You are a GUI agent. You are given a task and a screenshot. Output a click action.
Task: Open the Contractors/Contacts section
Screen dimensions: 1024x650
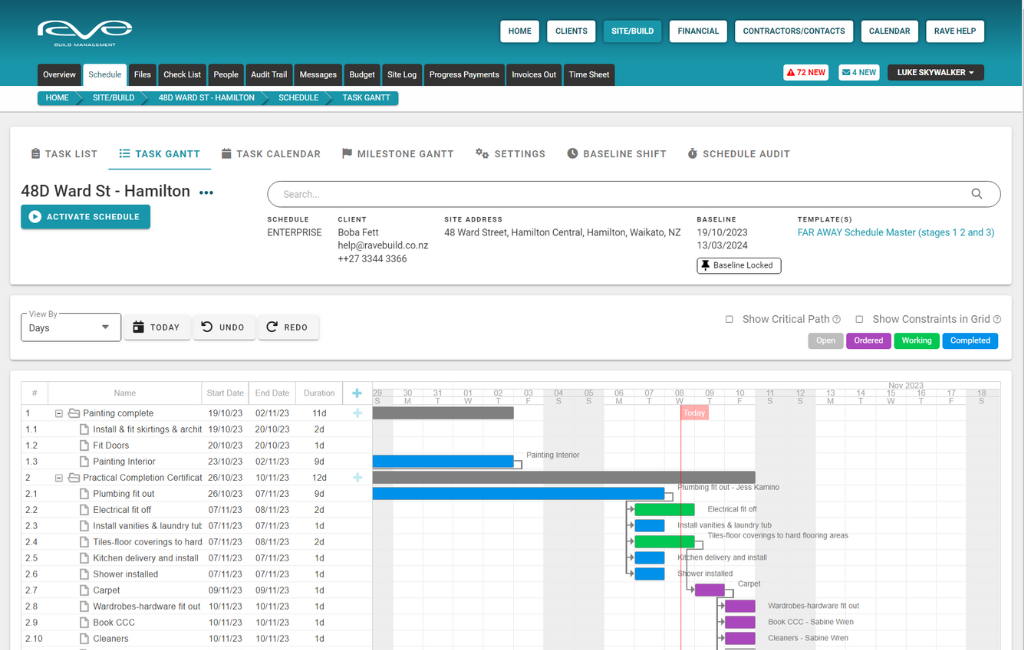(x=793, y=31)
